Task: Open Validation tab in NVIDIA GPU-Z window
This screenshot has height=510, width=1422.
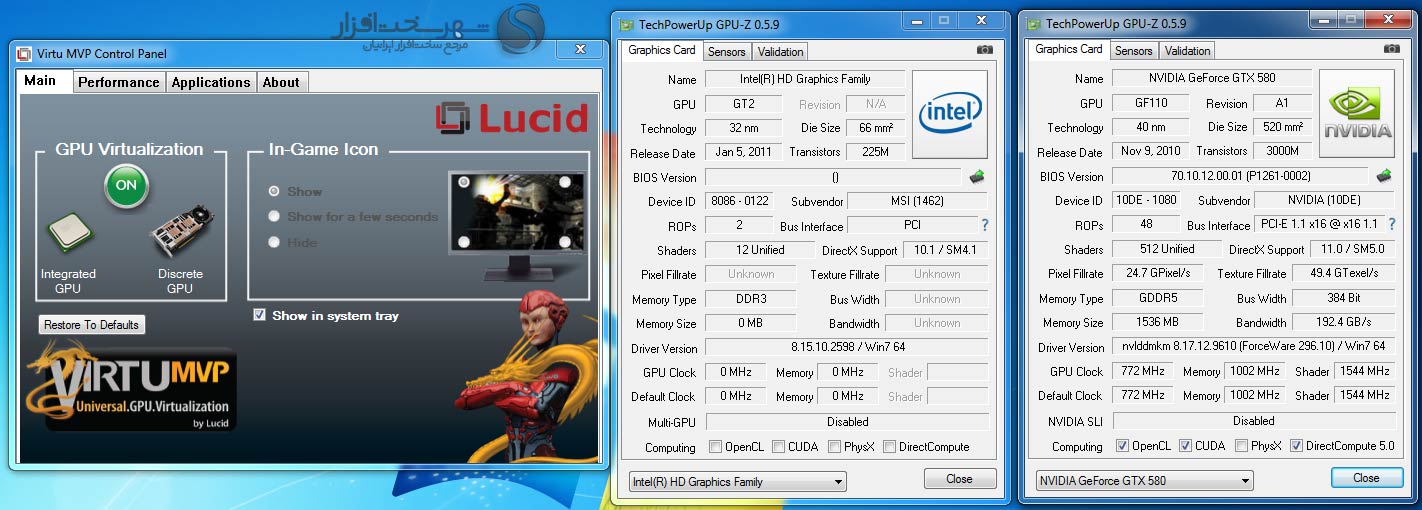Action: tap(1187, 51)
